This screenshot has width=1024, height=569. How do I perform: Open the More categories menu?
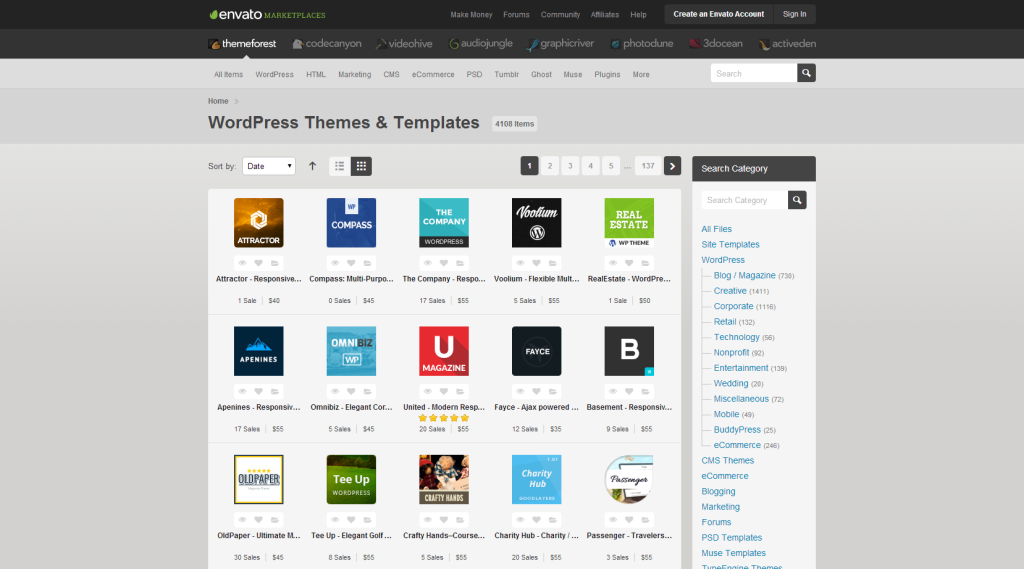[x=641, y=74]
